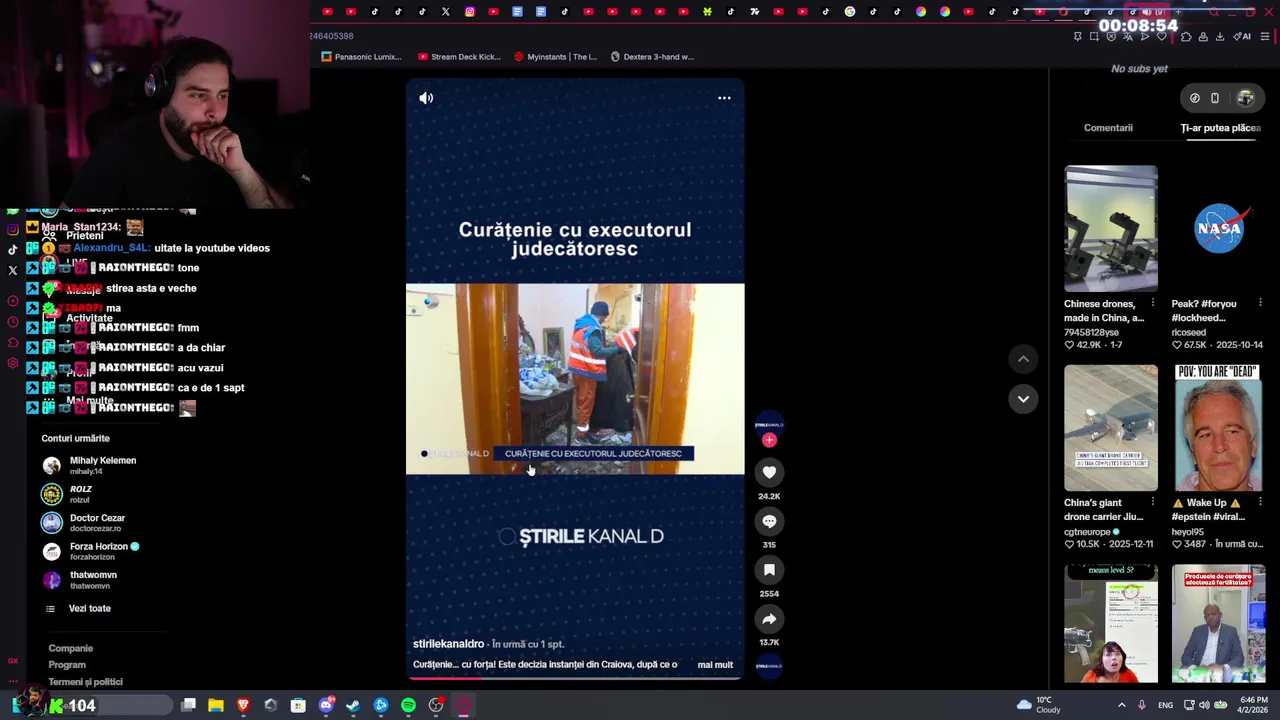Screen dimensions: 1280x720
Task: Open Brave browser from the taskbar
Action: coord(243,705)
